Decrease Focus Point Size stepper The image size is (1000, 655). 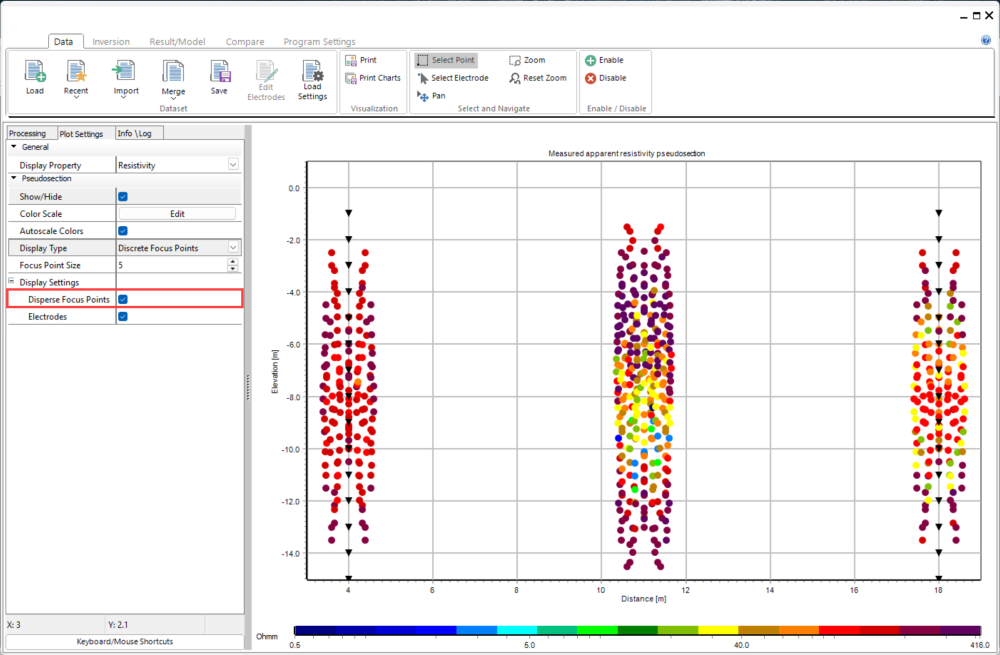233,269
